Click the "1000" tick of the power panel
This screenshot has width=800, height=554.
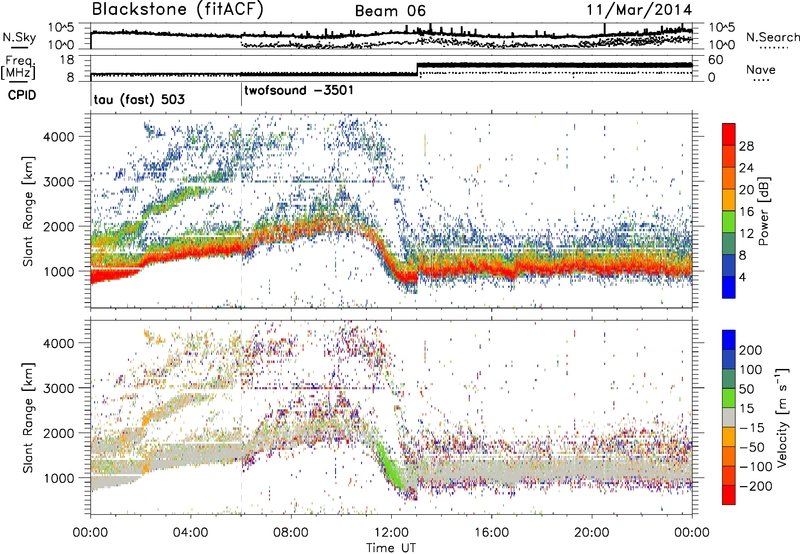(58, 271)
